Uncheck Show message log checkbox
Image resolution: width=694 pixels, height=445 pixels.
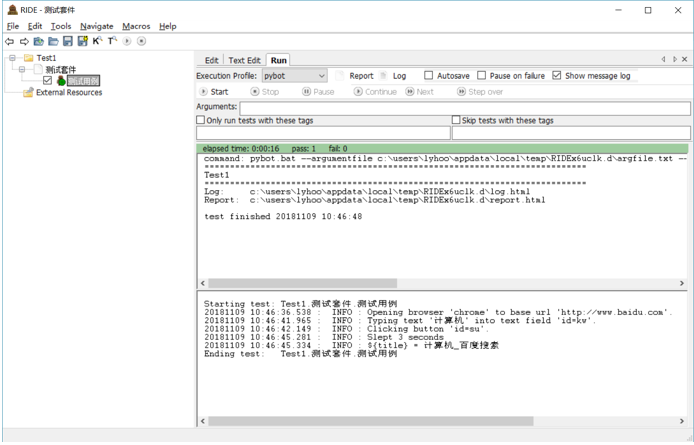557,76
